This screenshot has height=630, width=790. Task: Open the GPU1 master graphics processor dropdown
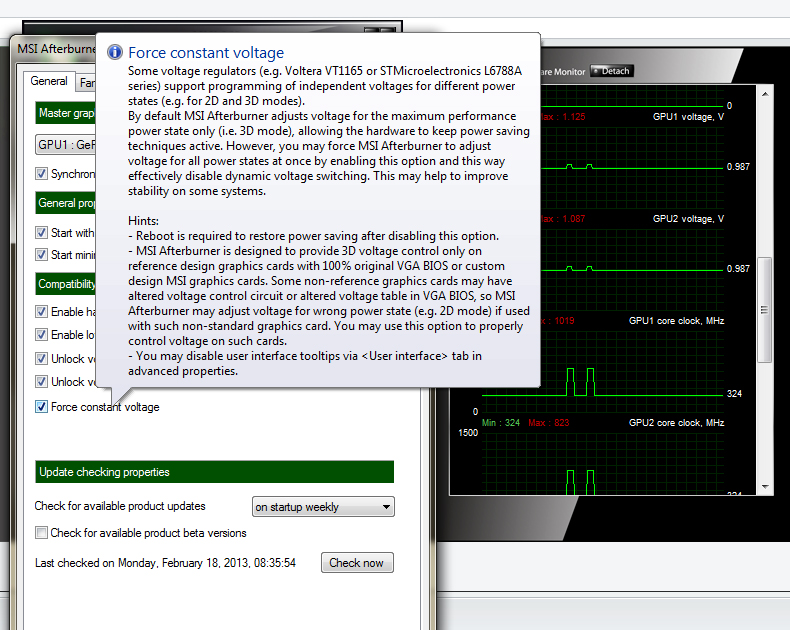[65, 145]
